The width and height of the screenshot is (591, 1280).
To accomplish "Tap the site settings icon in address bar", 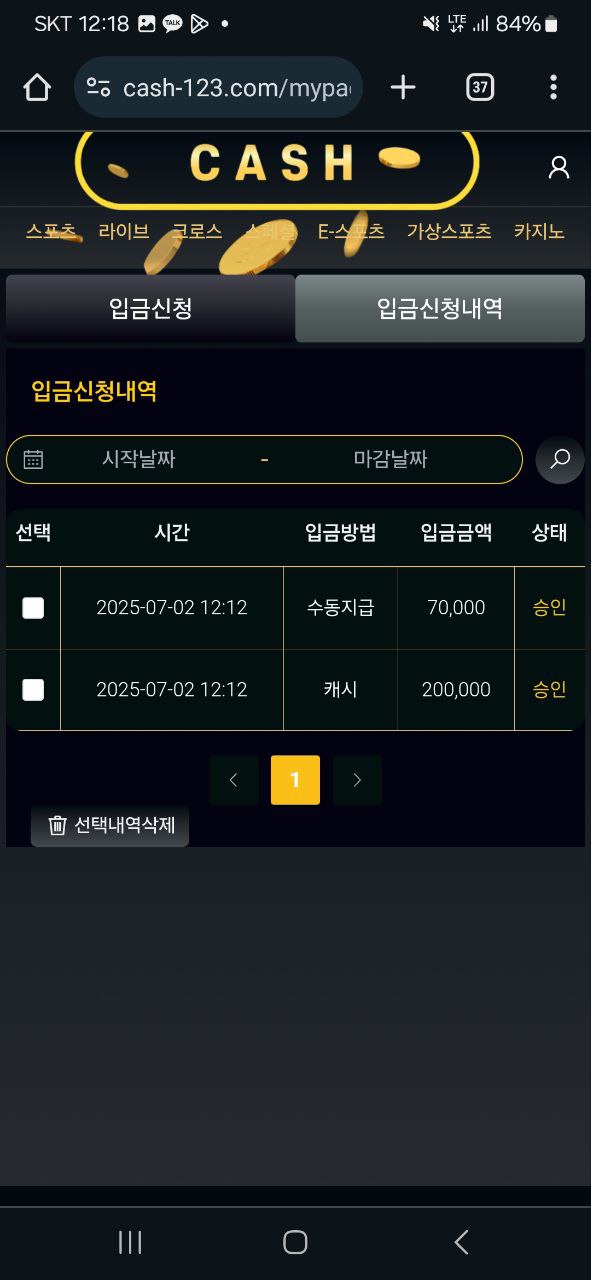I will 98,88.
